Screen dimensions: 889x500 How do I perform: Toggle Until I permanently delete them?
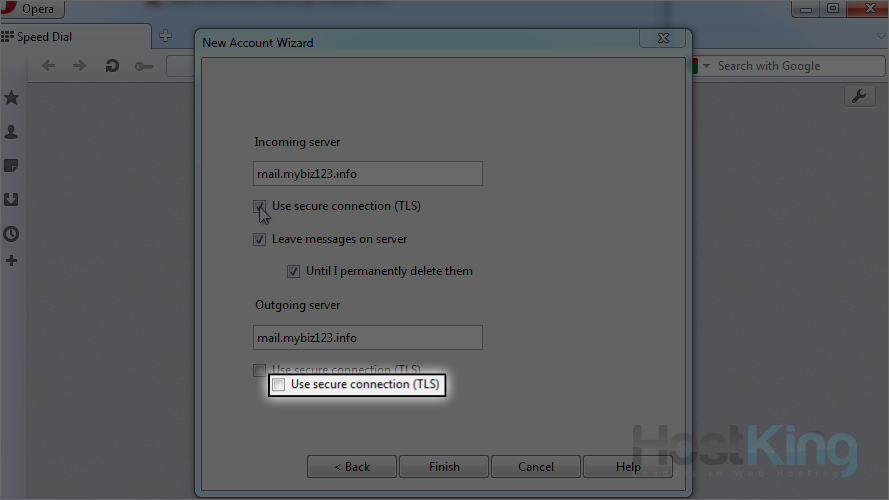coord(293,271)
